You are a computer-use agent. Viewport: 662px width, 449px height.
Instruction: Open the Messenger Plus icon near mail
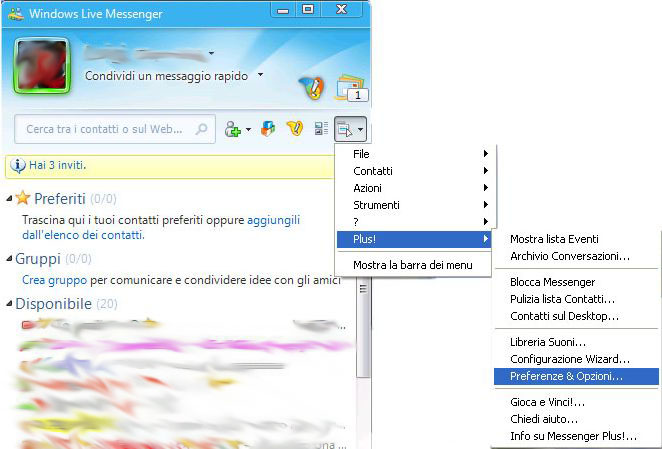(x=312, y=87)
